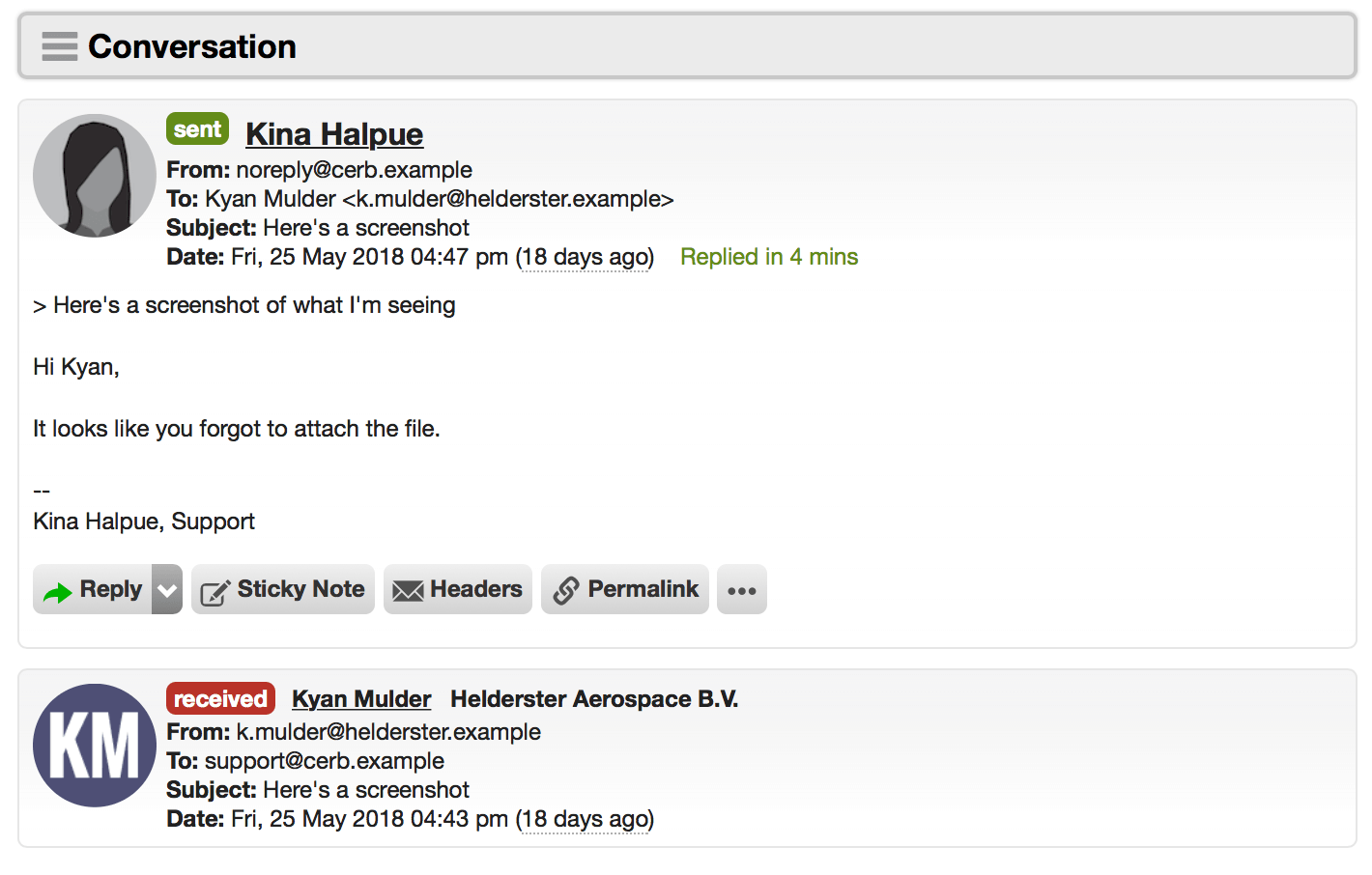Open the Conversation hamburger menu icon
Screen dimensions: 1372x875
point(60,46)
